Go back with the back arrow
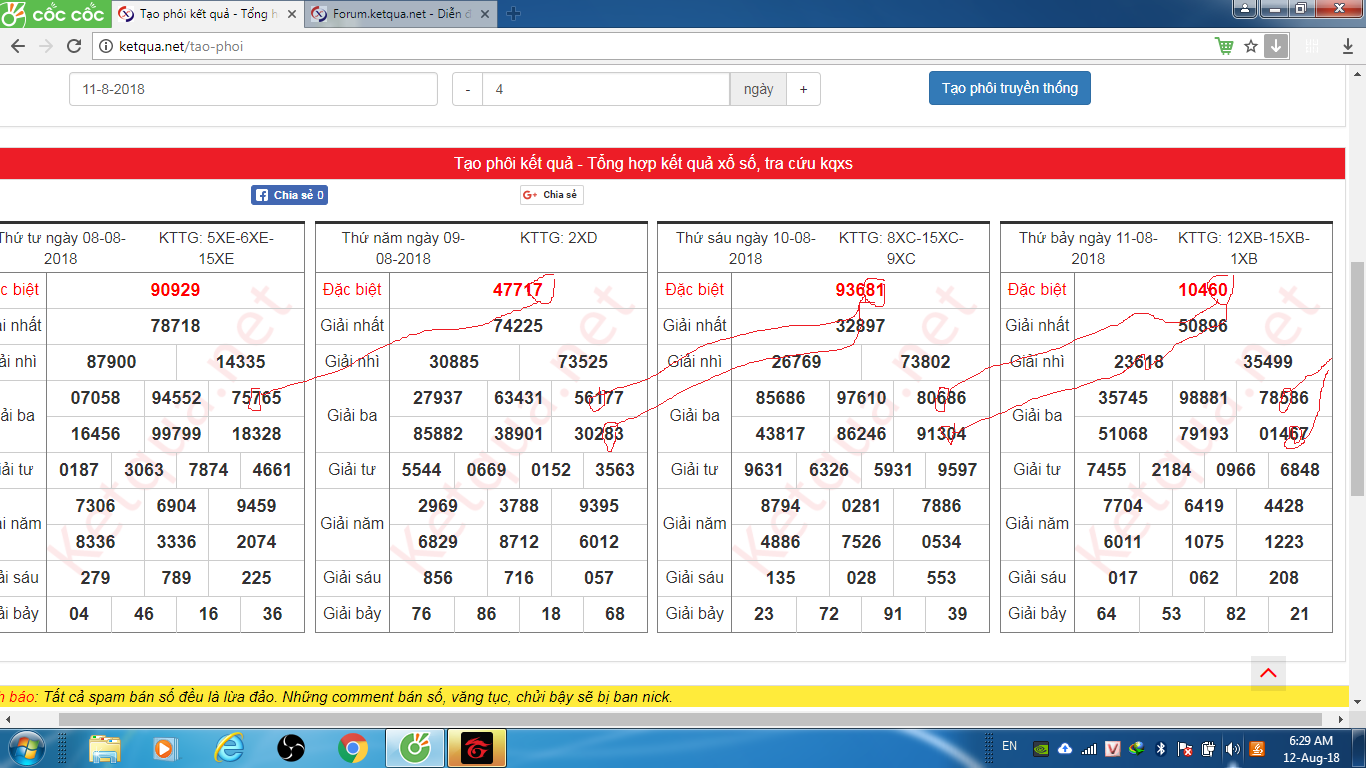The height and width of the screenshot is (768, 1366). [x=18, y=46]
